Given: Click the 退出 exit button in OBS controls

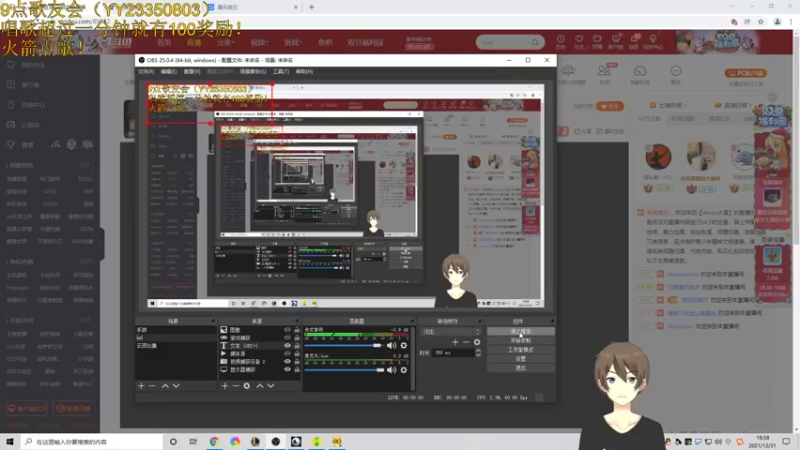Looking at the screenshot, I should (x=520, y=368).
